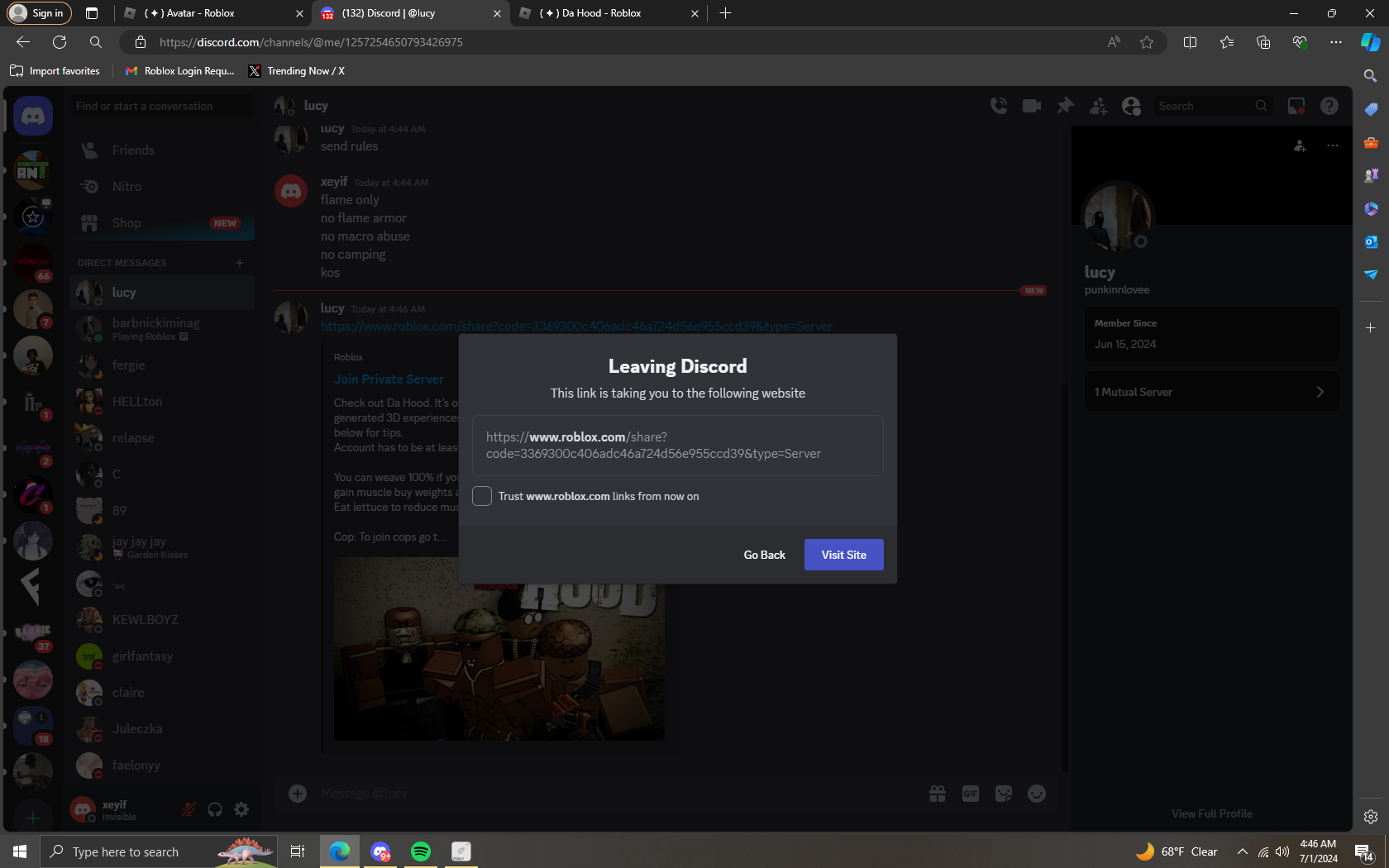Viewport: 1389px width, 868px height.
Task: Open sticker picker
Action: coord(1004,794)
